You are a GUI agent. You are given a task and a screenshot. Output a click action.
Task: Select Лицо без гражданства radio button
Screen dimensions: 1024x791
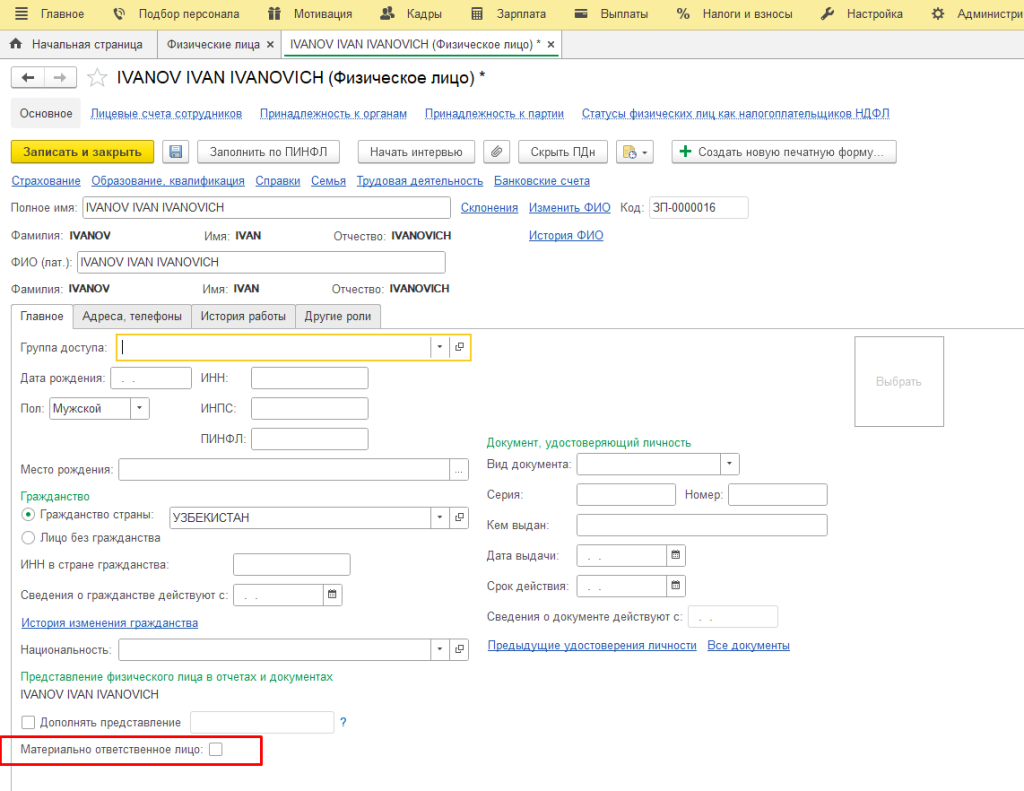point(28,537)
